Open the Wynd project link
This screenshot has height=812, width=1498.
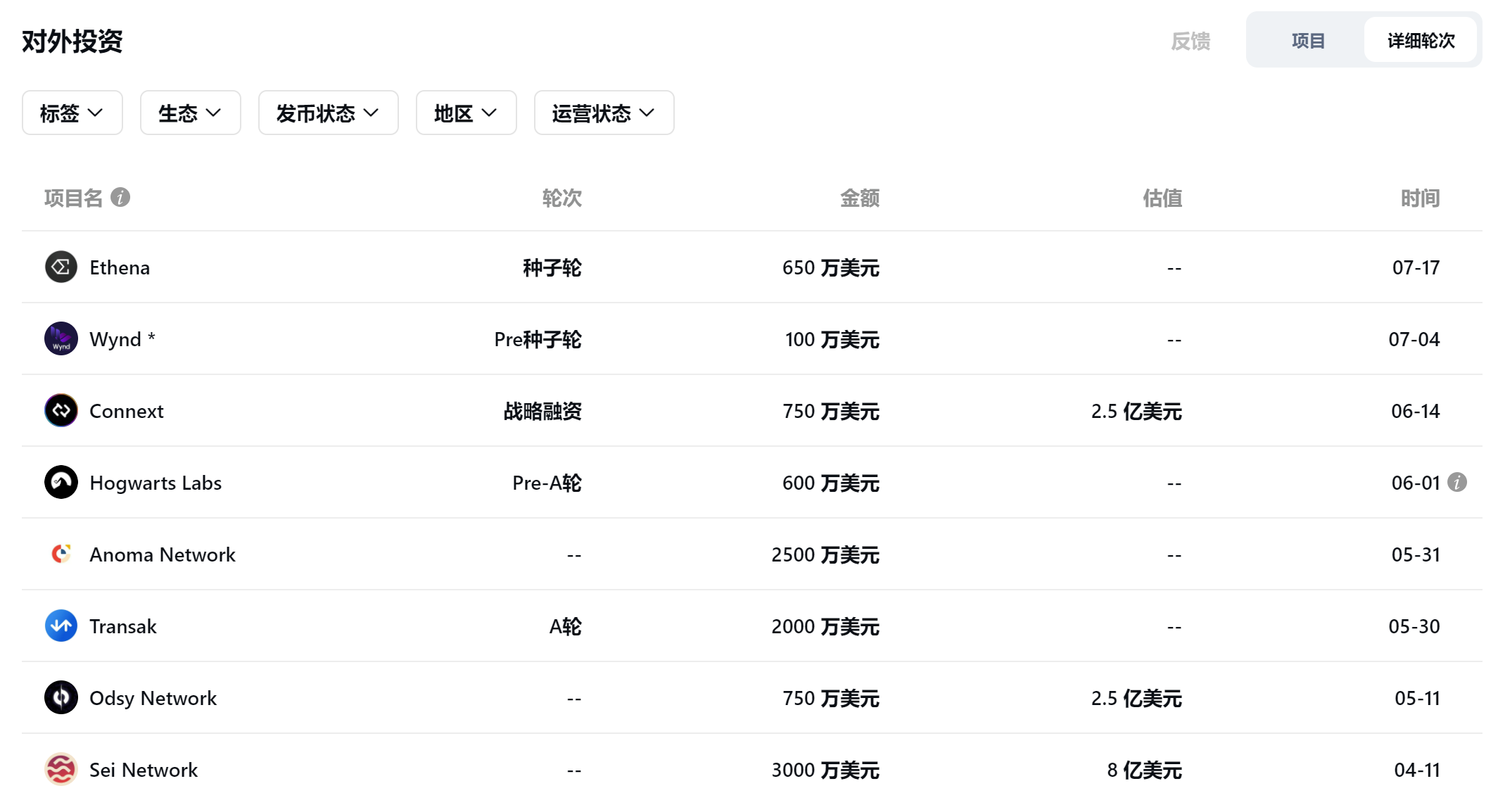pos(122,340)
